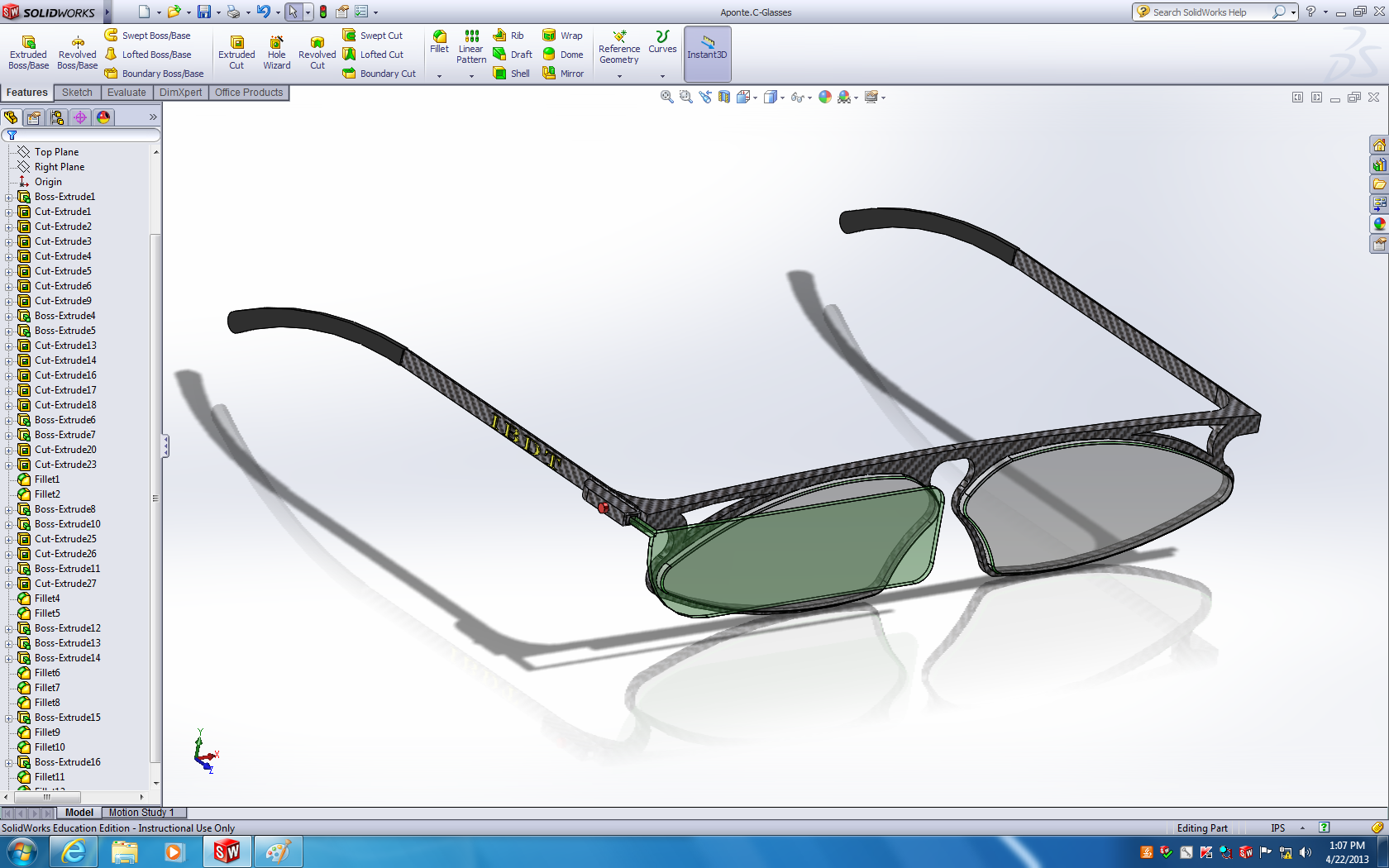Click the Swept Boss/Base tool
The image size is (1389, 868).
coord(148,36)
